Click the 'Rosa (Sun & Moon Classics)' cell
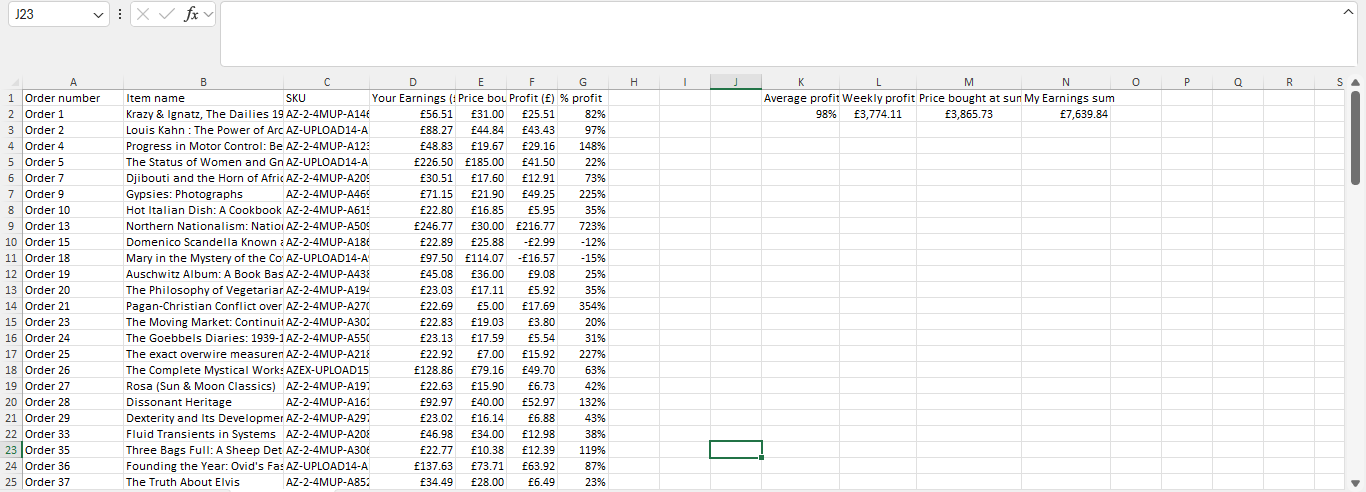Viewport: 1366px width, 492px height. 204,386
